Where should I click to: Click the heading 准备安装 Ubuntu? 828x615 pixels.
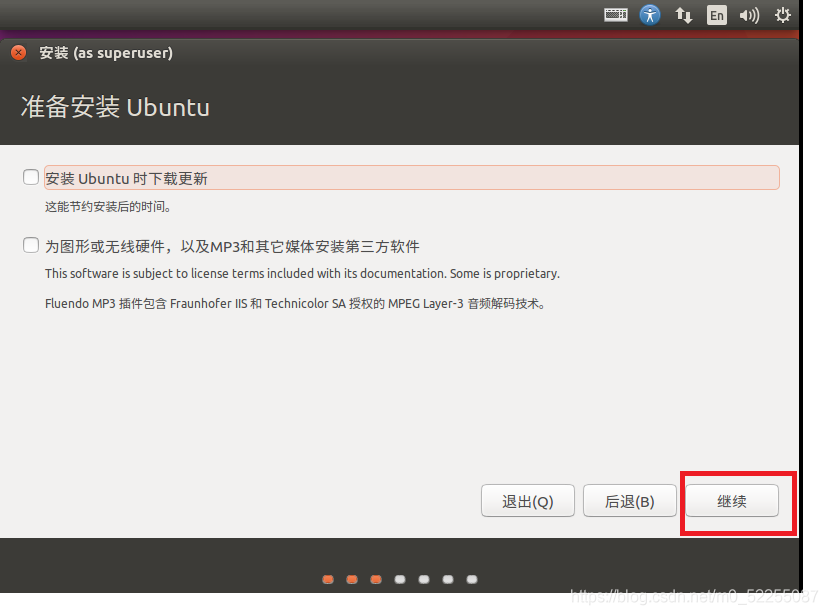(115, 107)
